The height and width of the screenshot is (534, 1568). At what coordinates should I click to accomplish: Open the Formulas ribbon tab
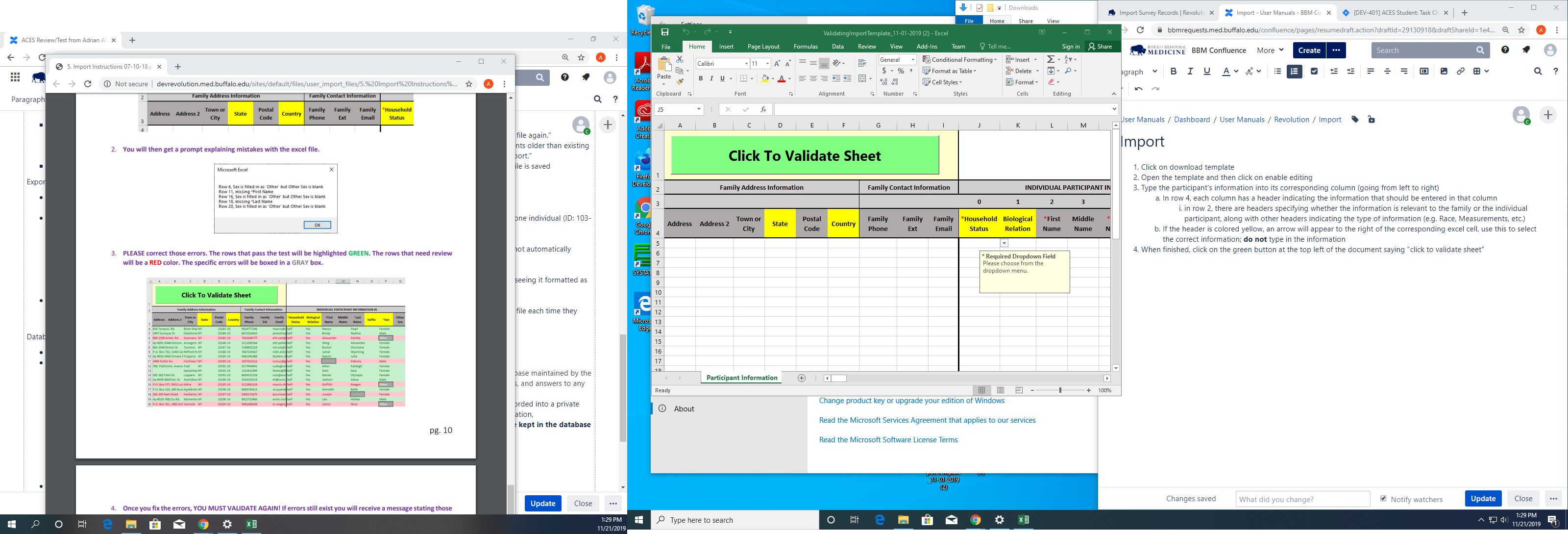tap(805, 46)
